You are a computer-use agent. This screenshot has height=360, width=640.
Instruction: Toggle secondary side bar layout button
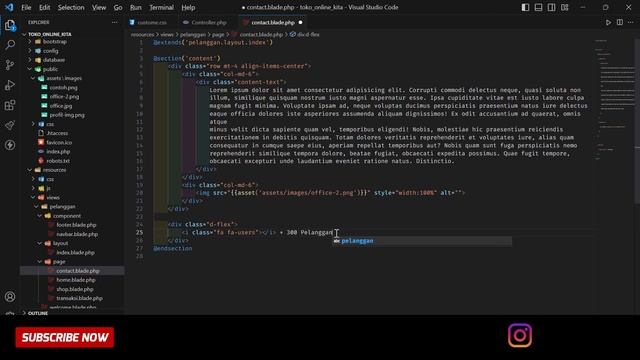(551, 7)
